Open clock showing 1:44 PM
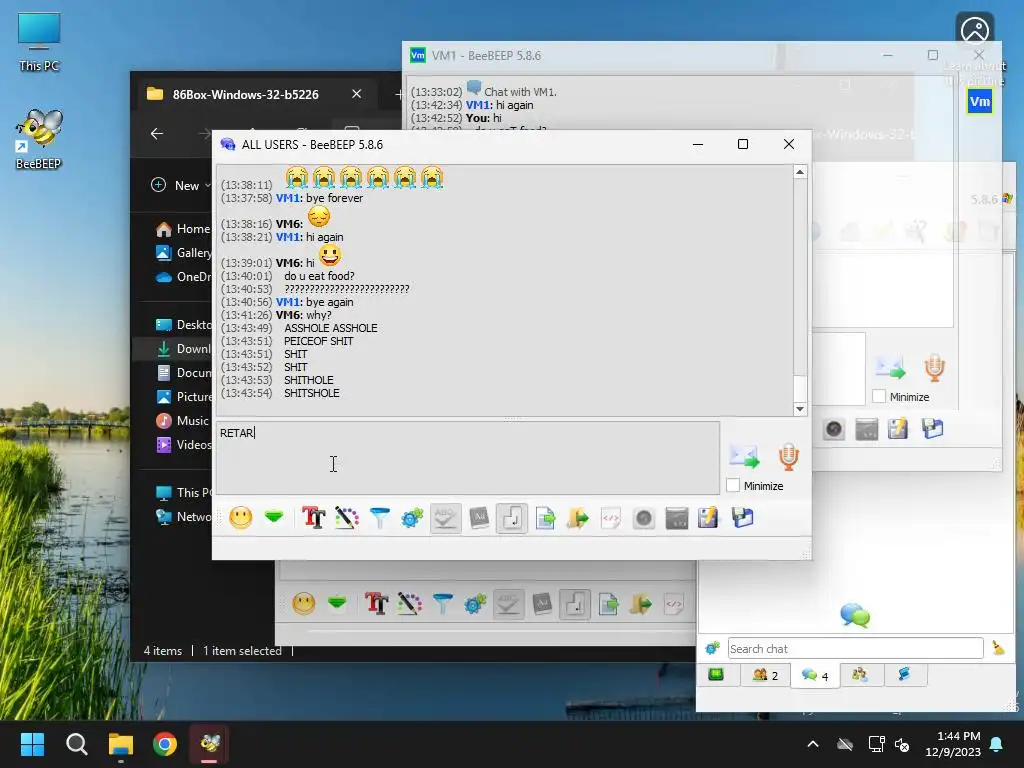 [x=953, y=744]
